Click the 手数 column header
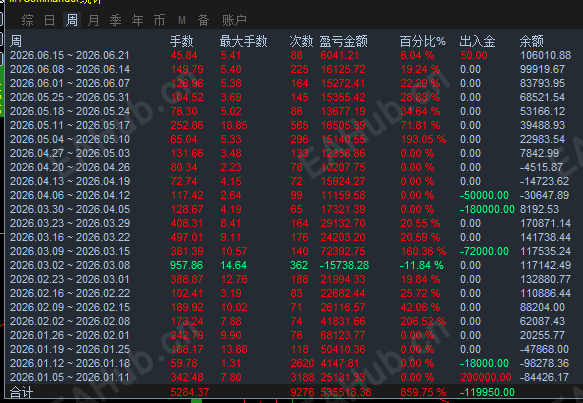 click(x=181, y=41)
